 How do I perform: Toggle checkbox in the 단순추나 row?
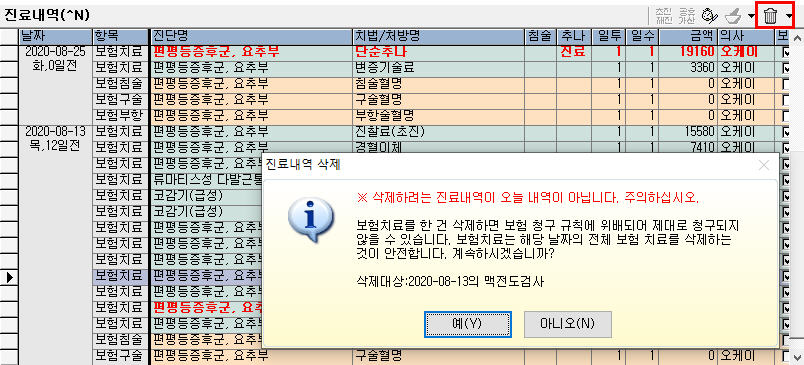click(787, 52)
